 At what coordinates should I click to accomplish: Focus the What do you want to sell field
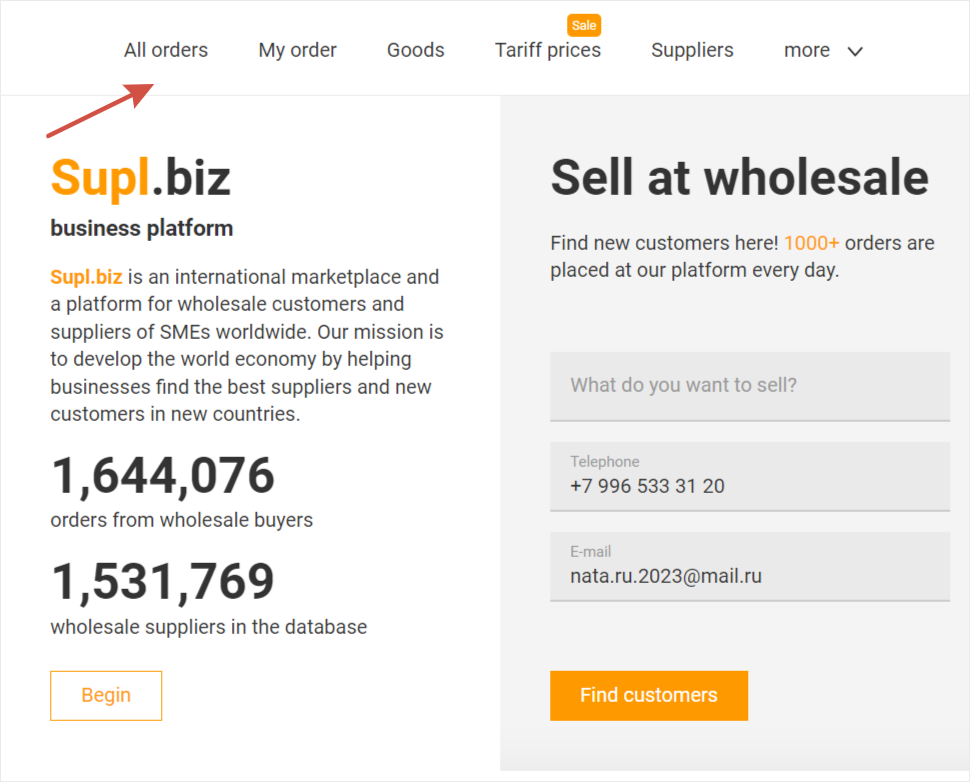(x=749, y=385)
